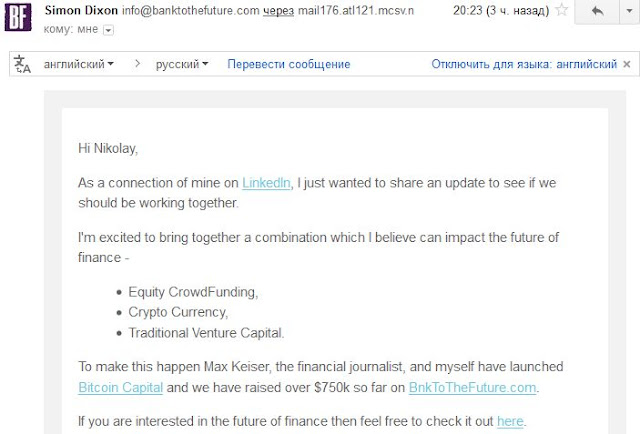640x434 pixels.
Task: Click the 'here' link at the bottom
Action: pos(510,421)
